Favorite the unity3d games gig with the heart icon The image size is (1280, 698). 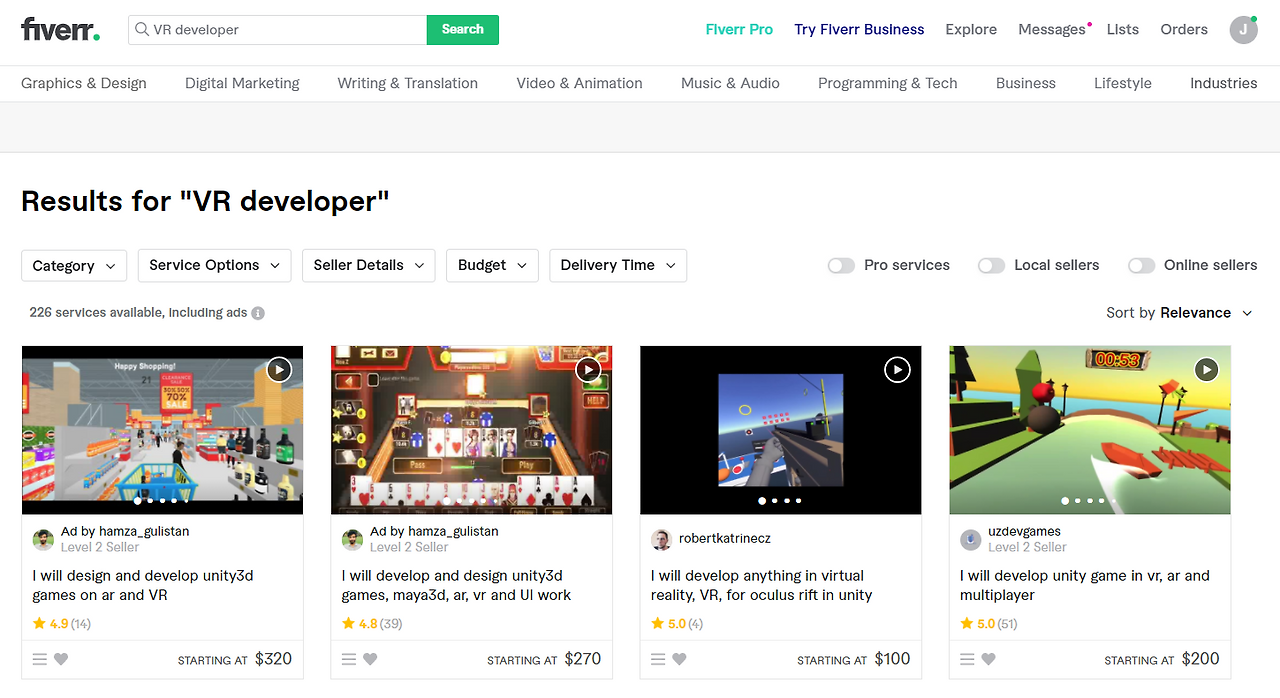point(62,659)
